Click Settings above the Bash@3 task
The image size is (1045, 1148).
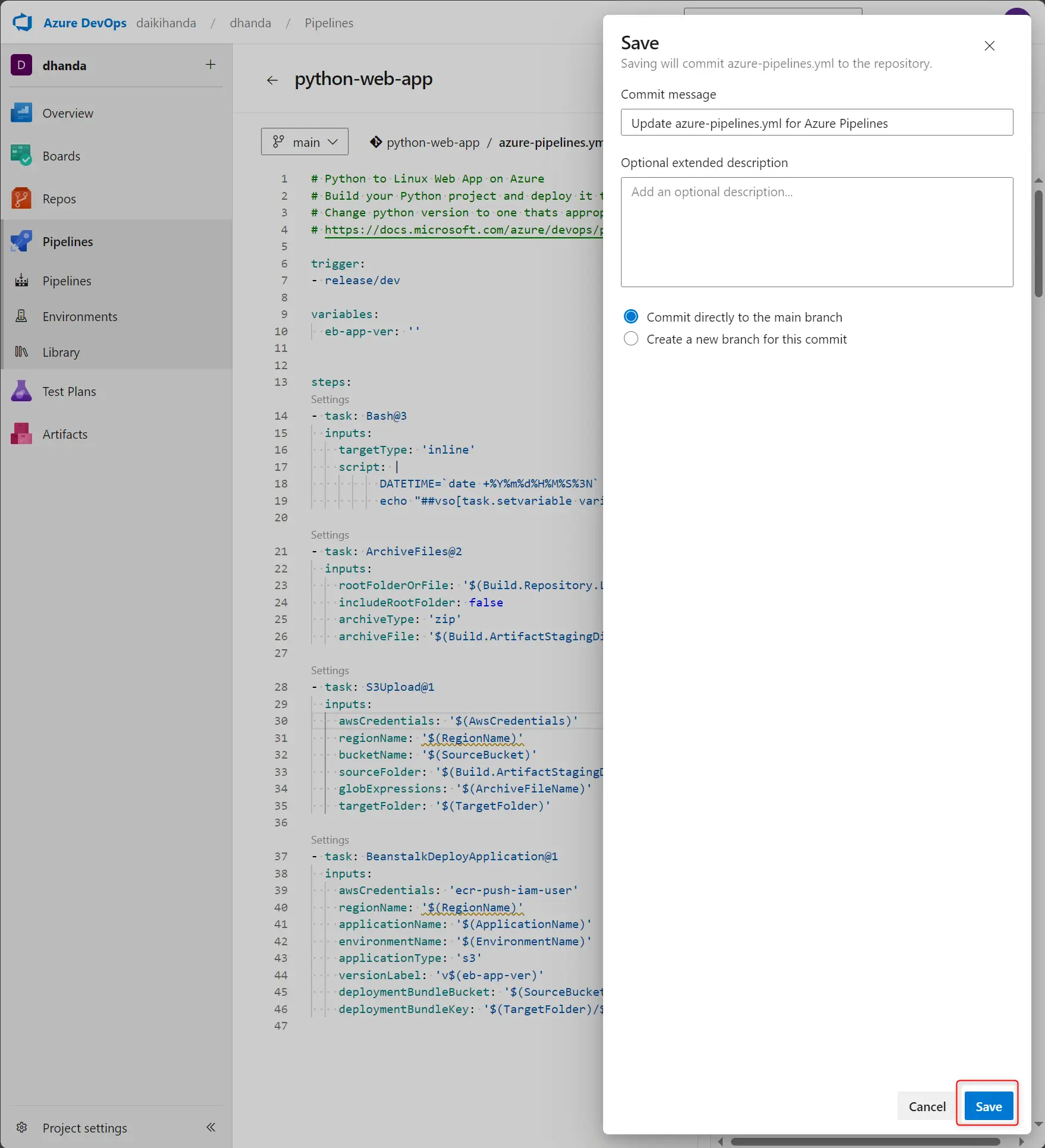coord(329,399)
